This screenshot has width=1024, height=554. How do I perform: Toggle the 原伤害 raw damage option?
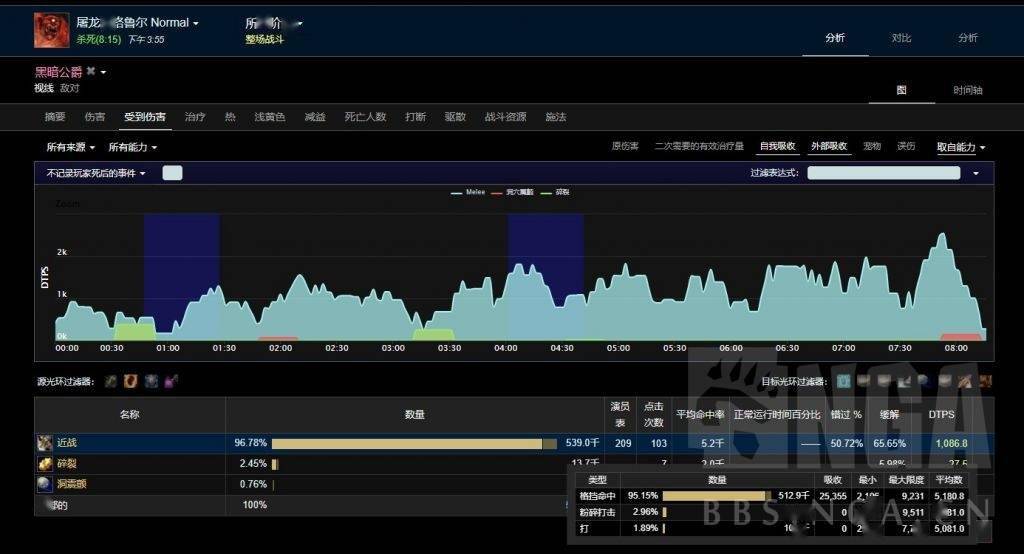point(625,147)
